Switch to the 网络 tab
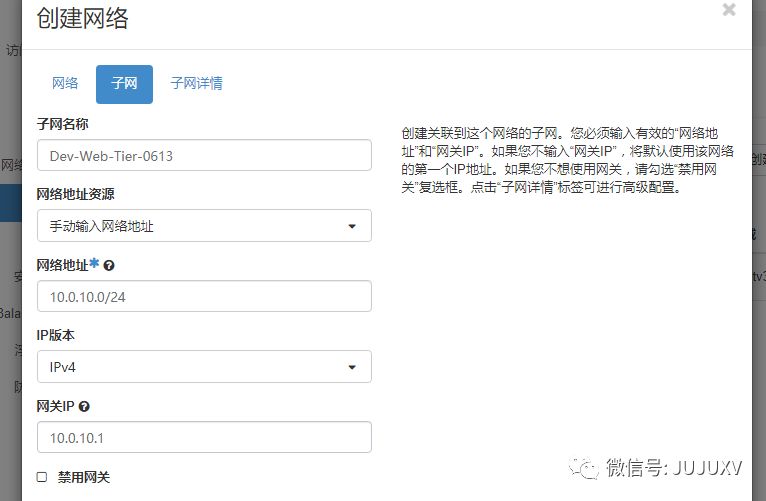The image size is (766, 501). pos(65,84)
